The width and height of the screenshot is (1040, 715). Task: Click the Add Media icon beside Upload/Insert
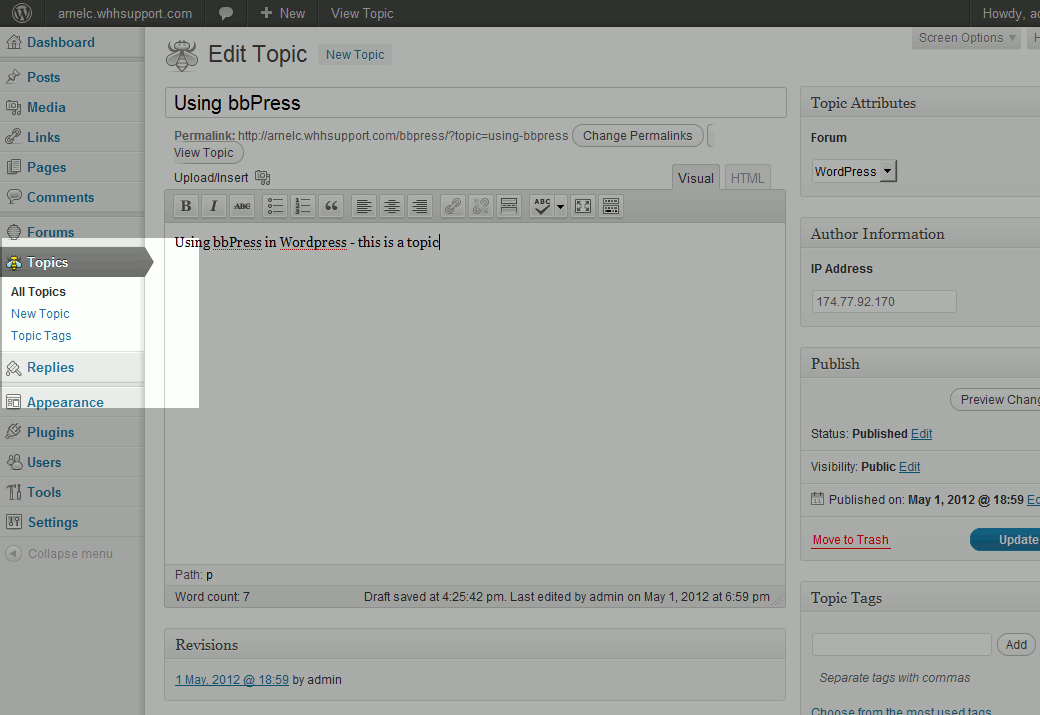(263, 178)
